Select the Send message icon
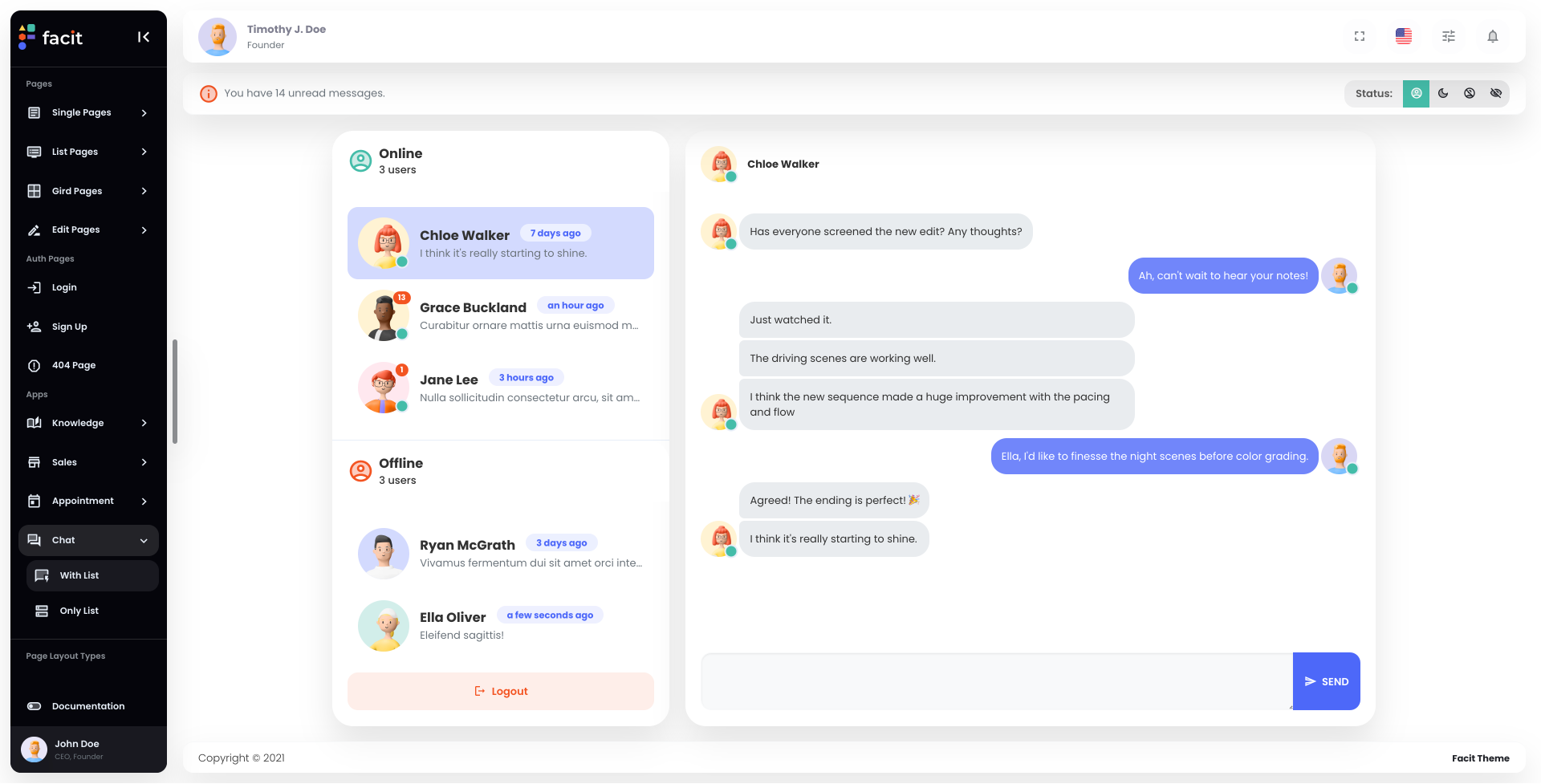Image resolution: width=1541 pixels, height=784 pixels. (1326, 681)
